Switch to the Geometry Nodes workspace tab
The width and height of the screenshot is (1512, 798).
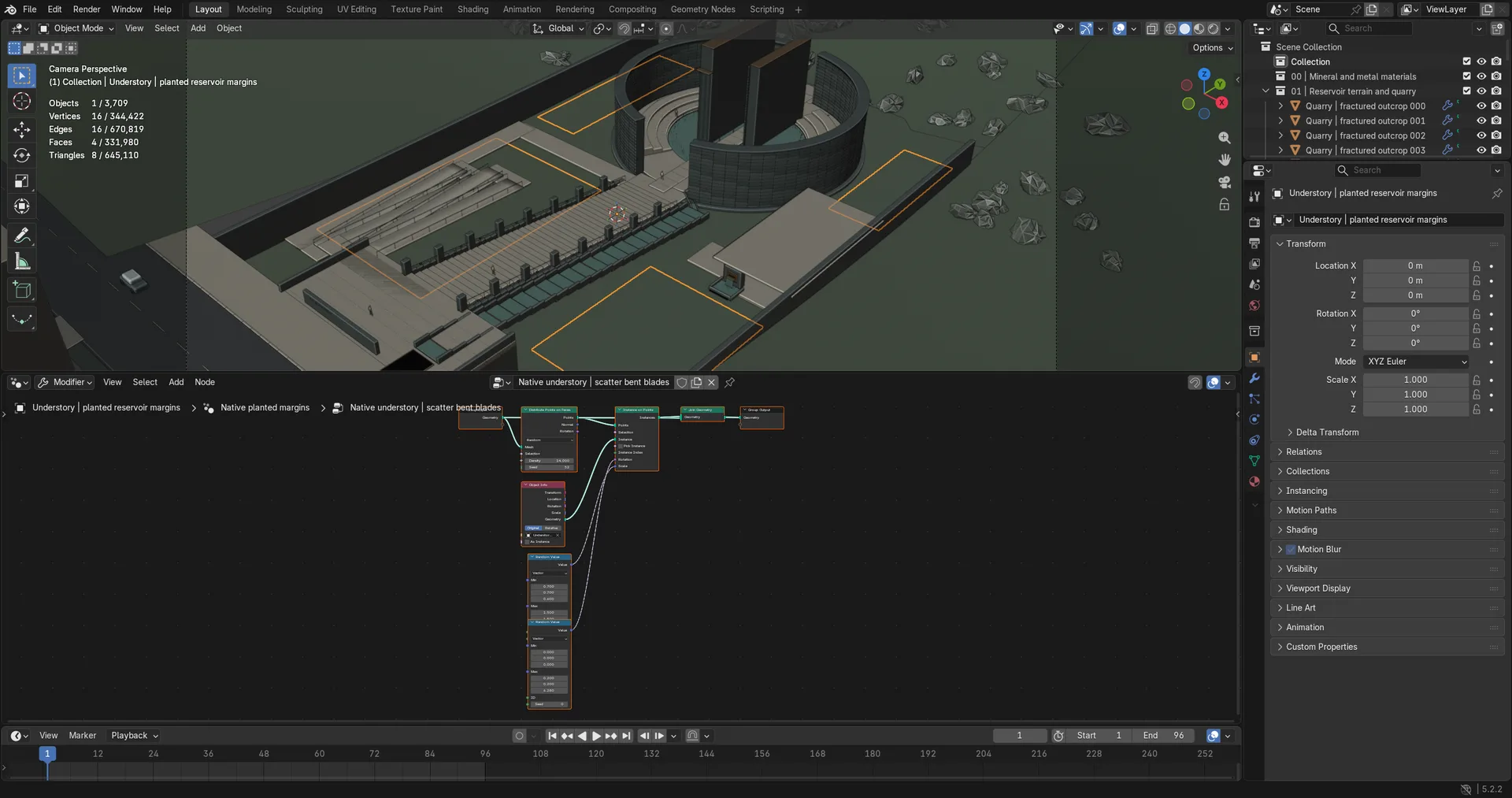(x=702, y=9)
